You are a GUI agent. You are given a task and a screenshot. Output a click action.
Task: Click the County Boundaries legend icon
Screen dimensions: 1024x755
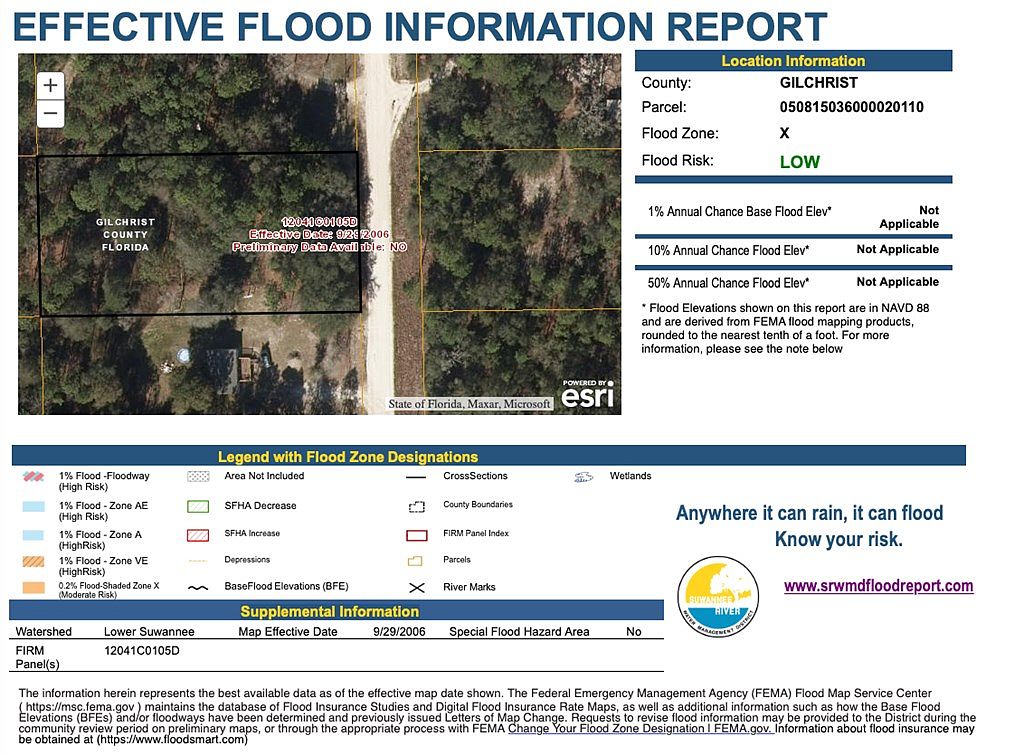[x=417, y=506]
